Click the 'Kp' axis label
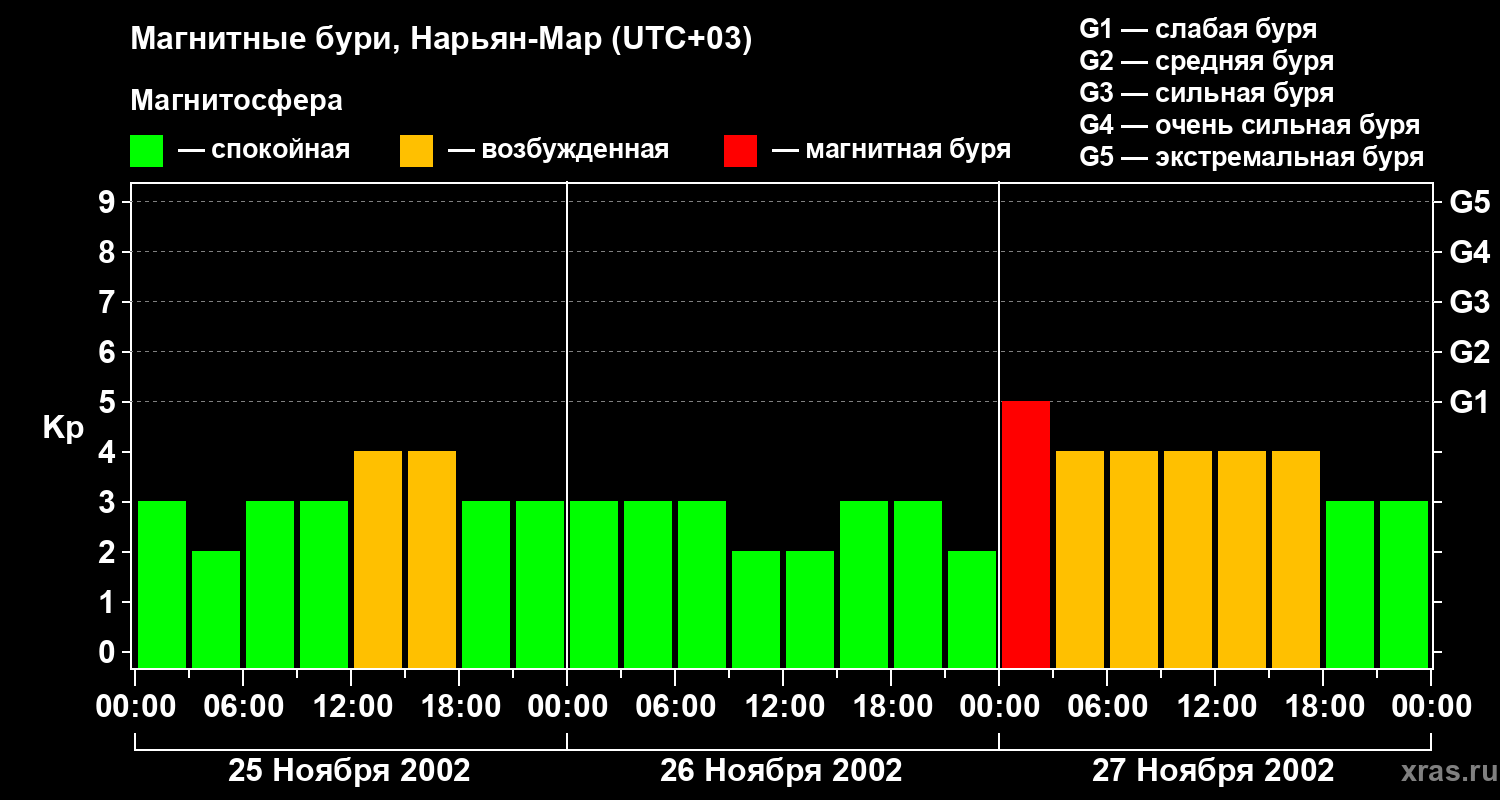The width and height of the screenshot is (1500, 800). [x=63, y=429]
